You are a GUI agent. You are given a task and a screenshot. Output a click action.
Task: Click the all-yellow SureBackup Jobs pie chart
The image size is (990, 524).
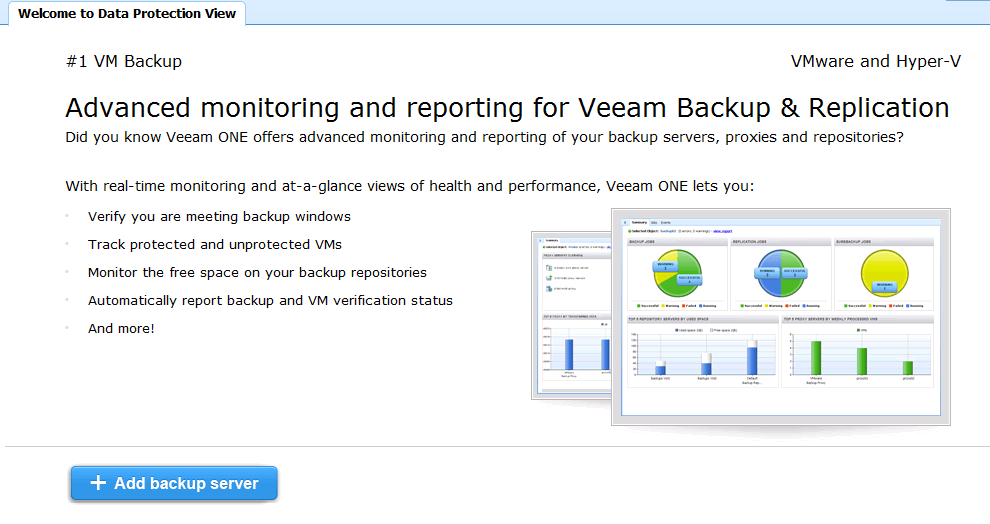pyautogui.click(x=885, y=273)
